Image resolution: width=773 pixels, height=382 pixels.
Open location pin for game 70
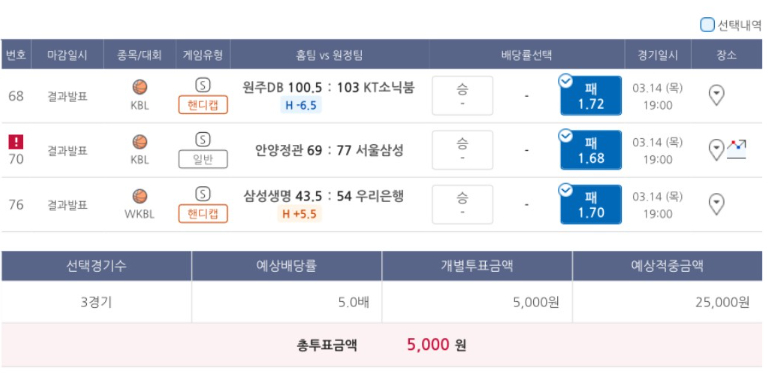(716, 149)
